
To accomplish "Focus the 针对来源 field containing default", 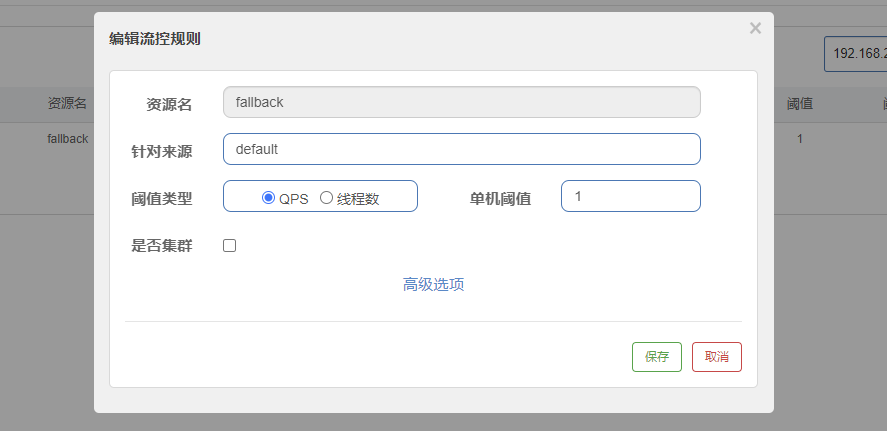I will 461,149.
